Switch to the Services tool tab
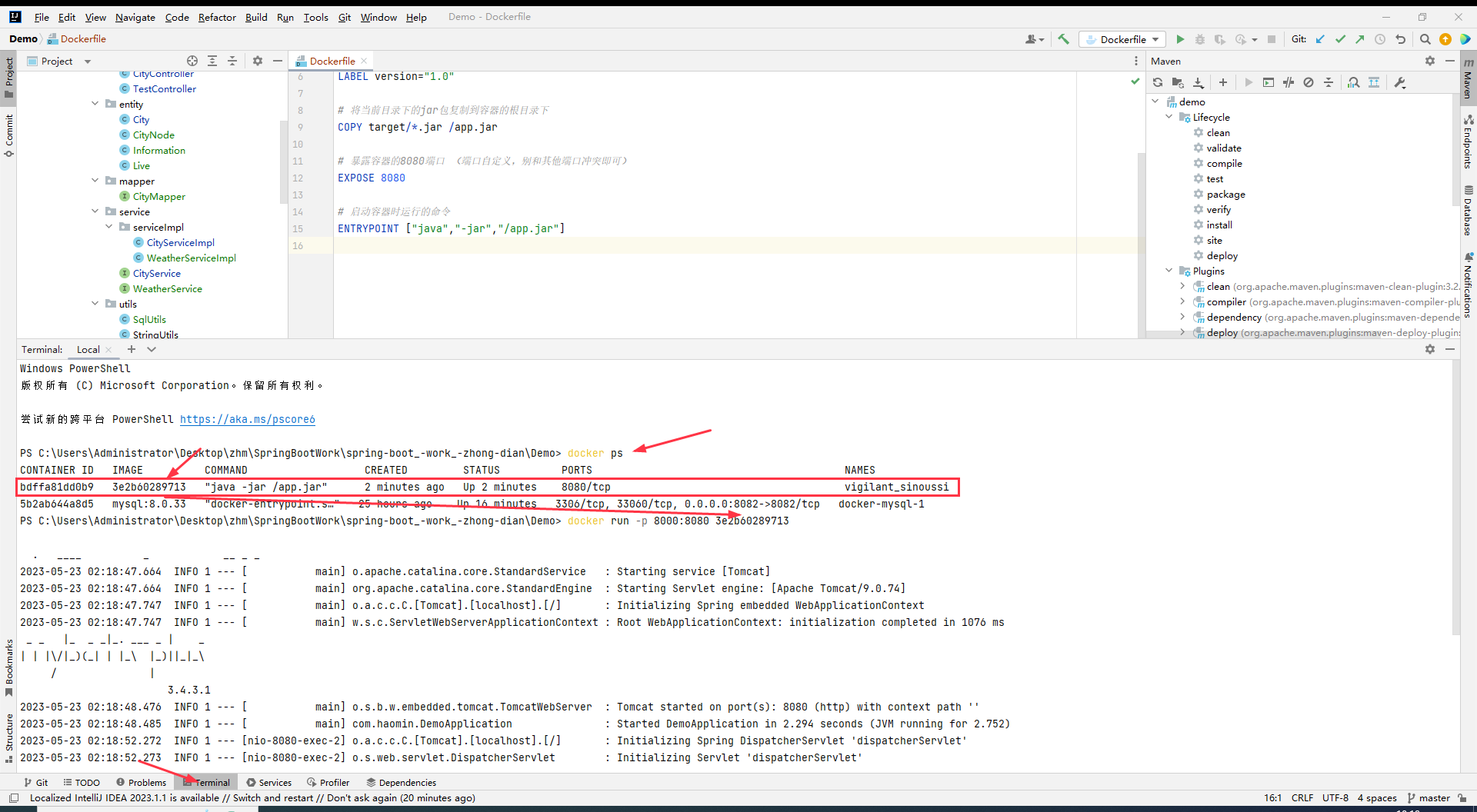Image resolution: width=1477 pixels, height=812 pixels. pyautogui.click(x=268, y=783)
